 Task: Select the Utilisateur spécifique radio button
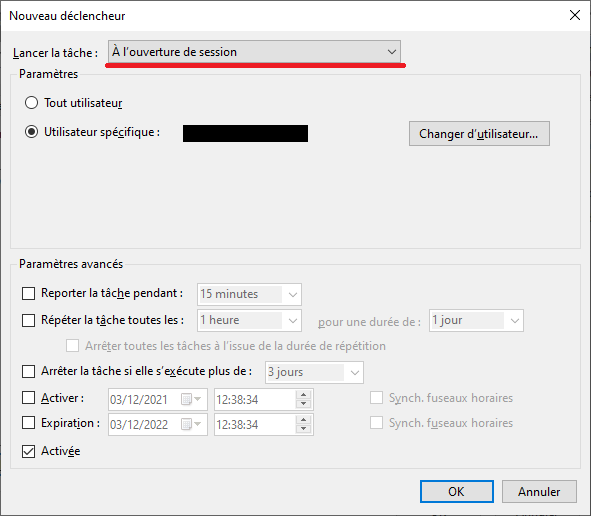coord(31,132)
